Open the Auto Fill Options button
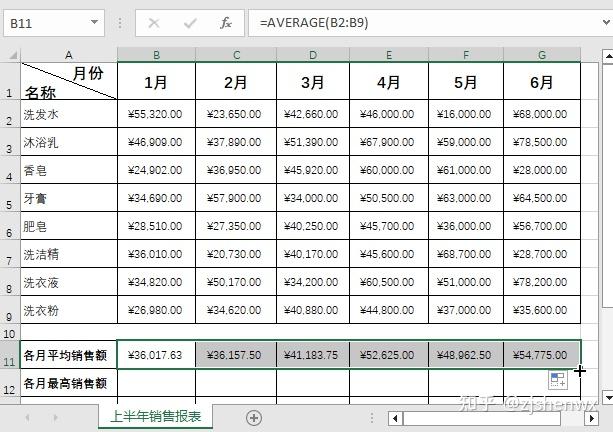613x432 pixels. pyautogui.click(x=558, y=380)
